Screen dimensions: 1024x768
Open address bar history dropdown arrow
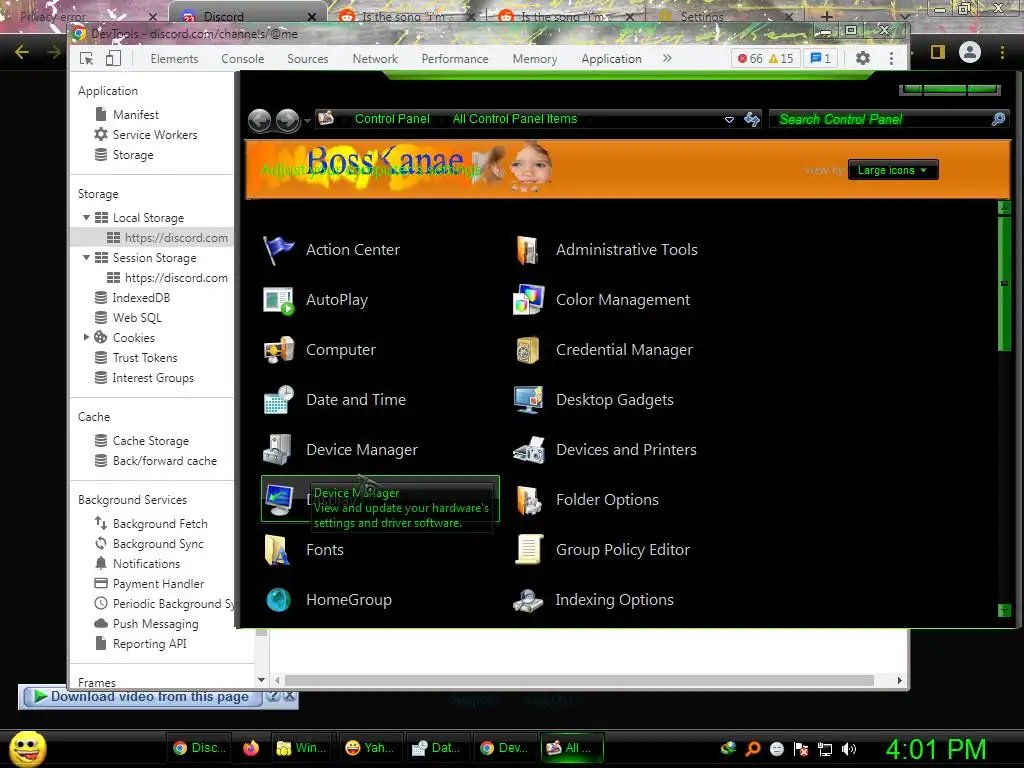(729, 120)
